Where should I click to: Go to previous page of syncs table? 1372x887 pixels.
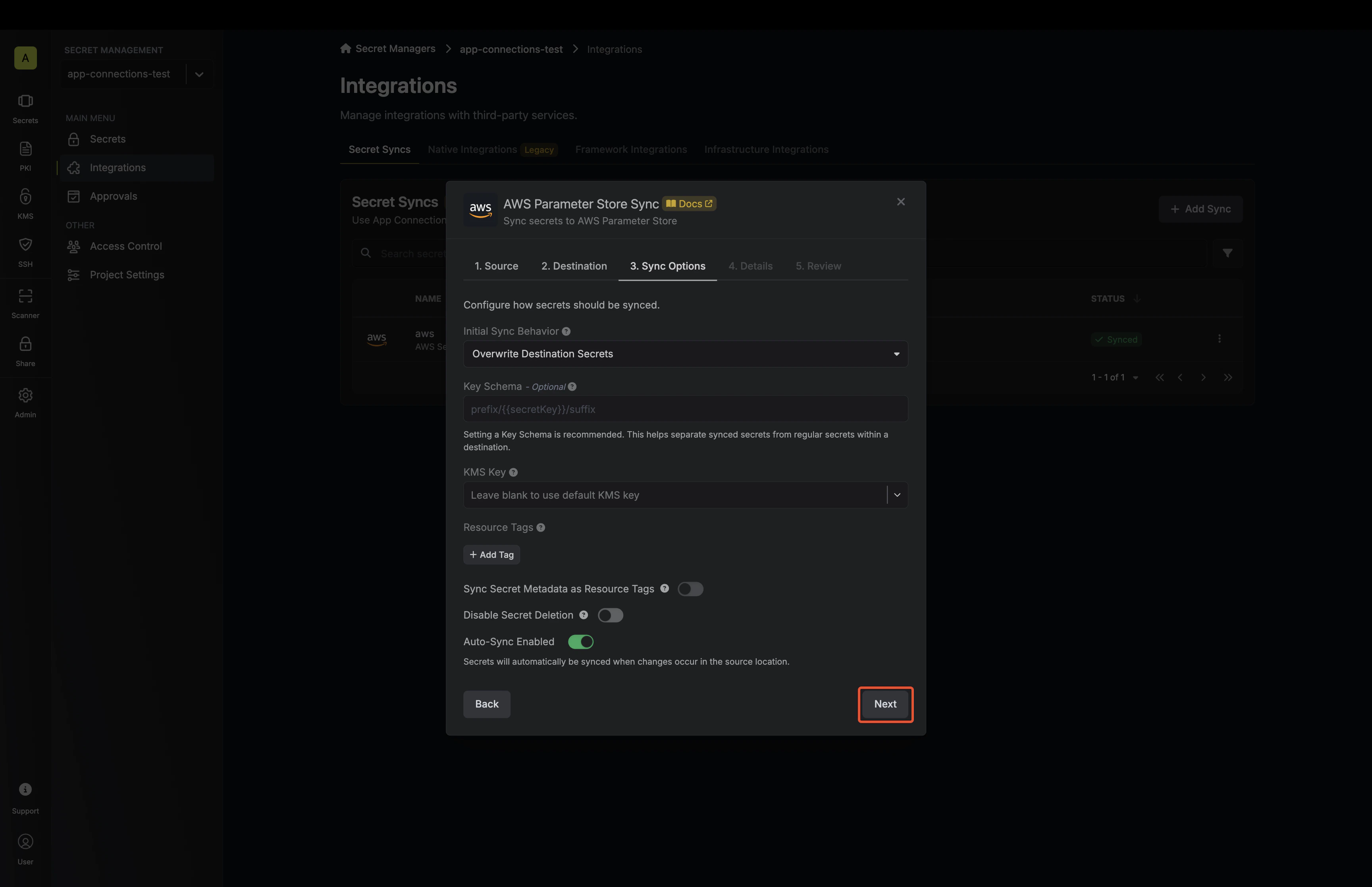tap(1180, 377)
